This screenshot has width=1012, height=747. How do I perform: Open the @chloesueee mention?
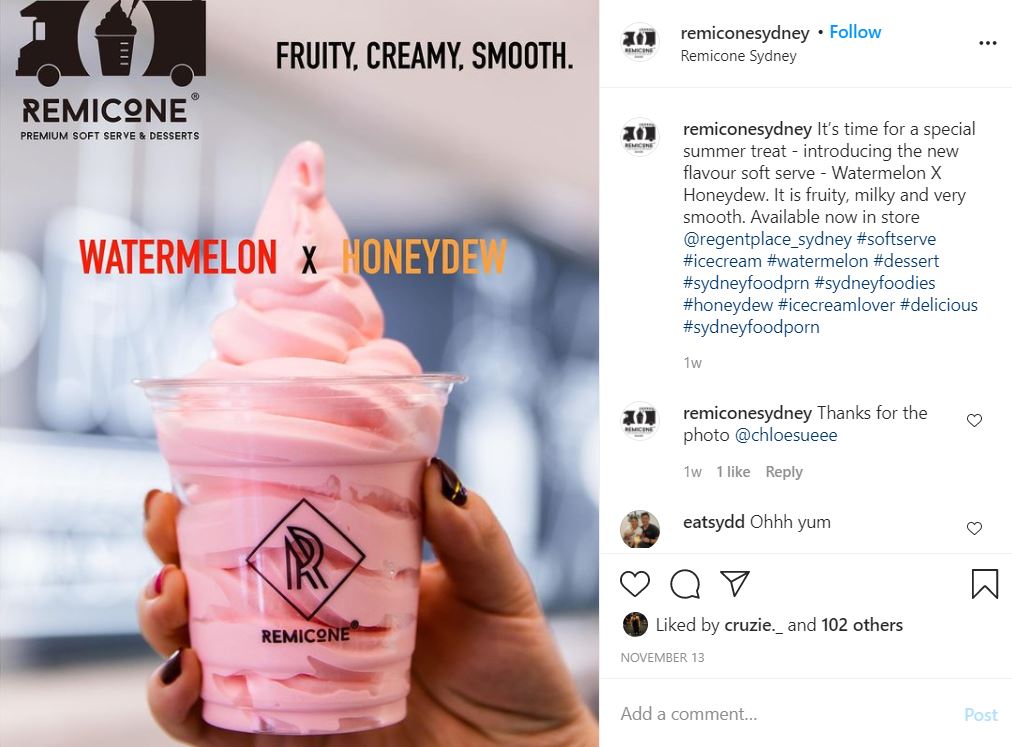(x=786, y=435)
